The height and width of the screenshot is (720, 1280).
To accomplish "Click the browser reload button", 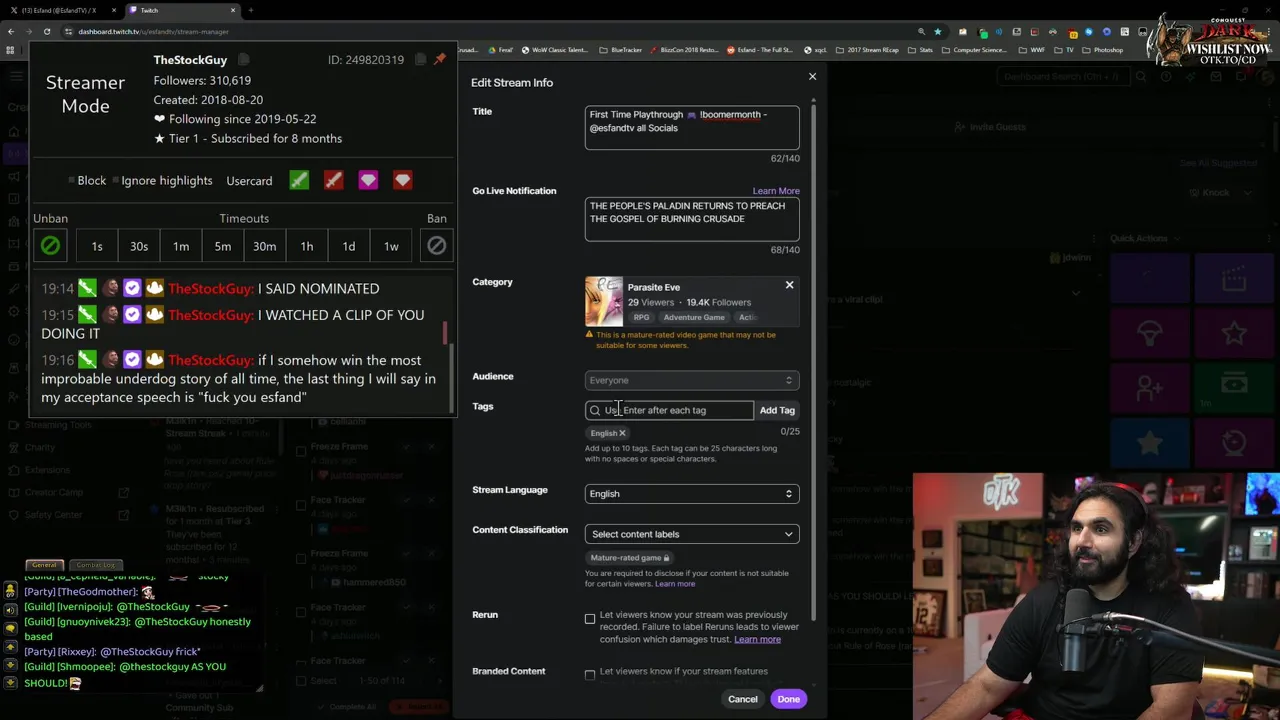I will pyautogui.click(x=47, y=31).
